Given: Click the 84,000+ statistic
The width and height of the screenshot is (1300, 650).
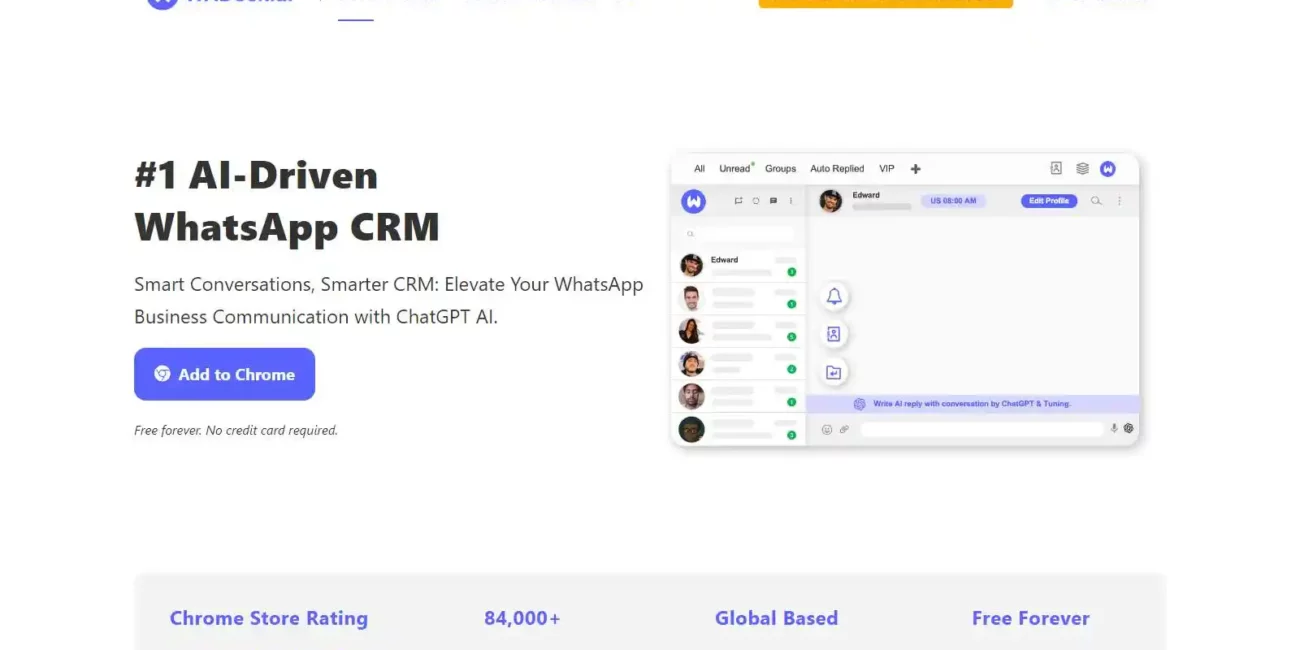Looking at the screenshot, I should pos(522,618).
